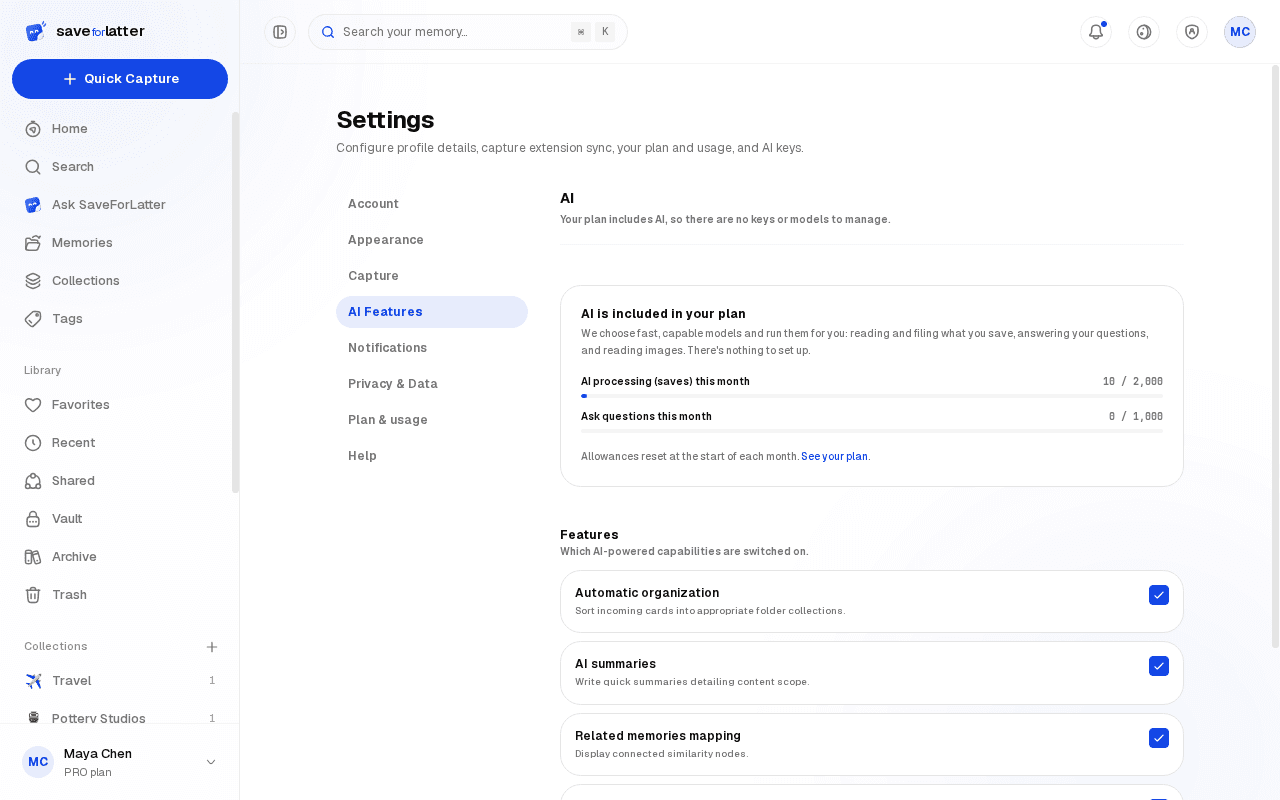
Task: Open the Help settings tab
Action: click(432, 456)
